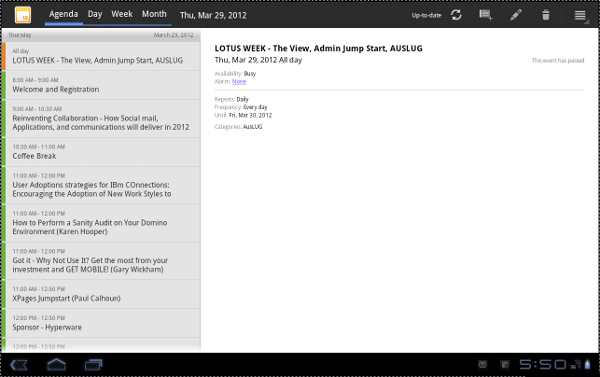Screen dimensions: 600x377
Task: Open the overflow menu icon
Action: click(x=580, y=15)
